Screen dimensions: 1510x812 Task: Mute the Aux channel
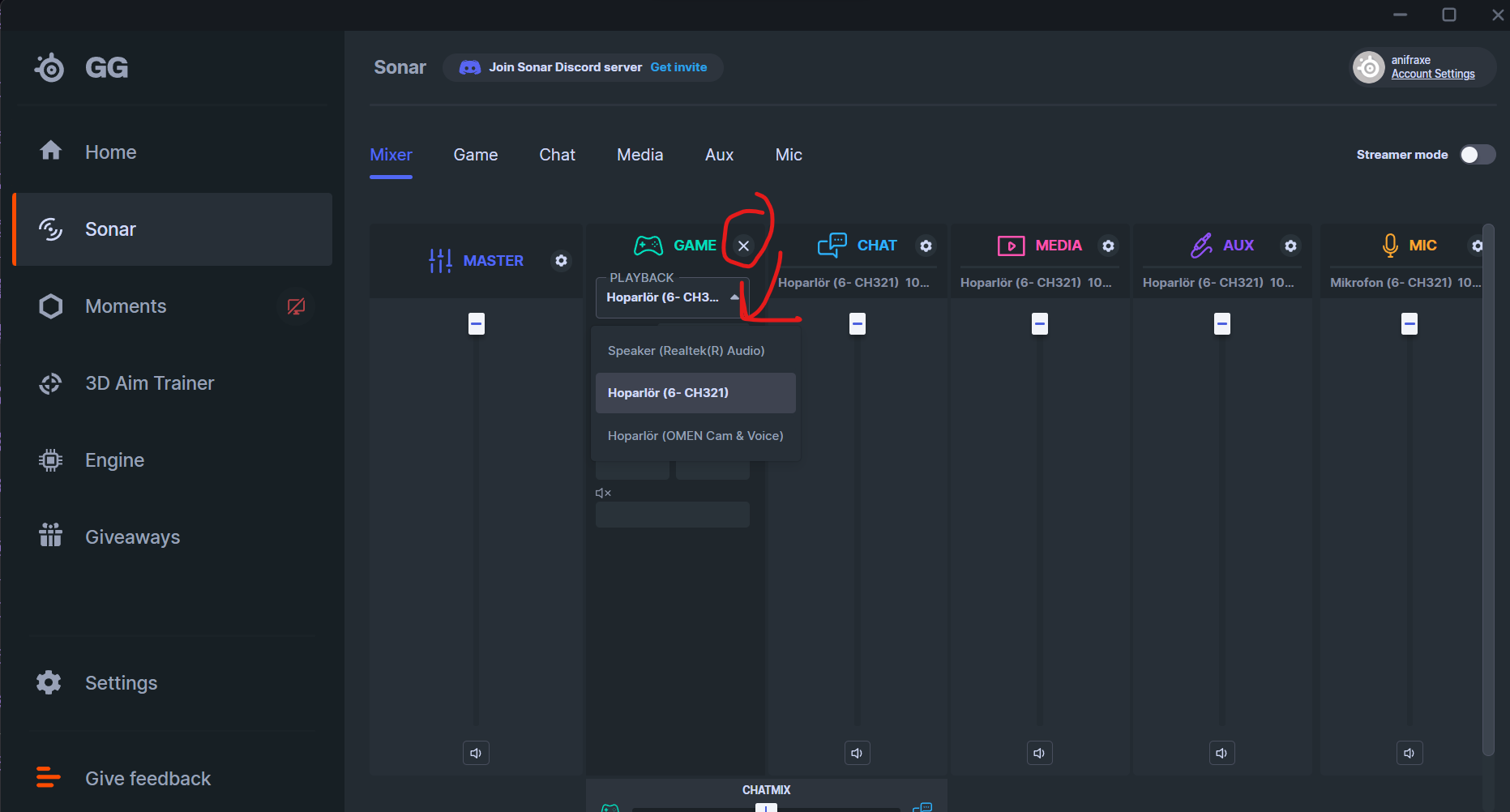(x=1221, y=753)
